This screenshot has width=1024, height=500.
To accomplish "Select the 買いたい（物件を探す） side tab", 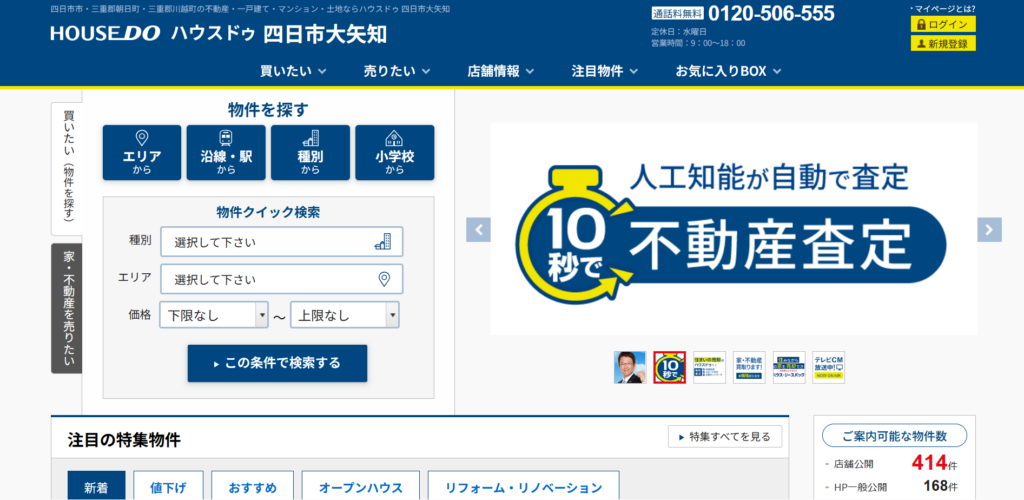I will (68, 168).
